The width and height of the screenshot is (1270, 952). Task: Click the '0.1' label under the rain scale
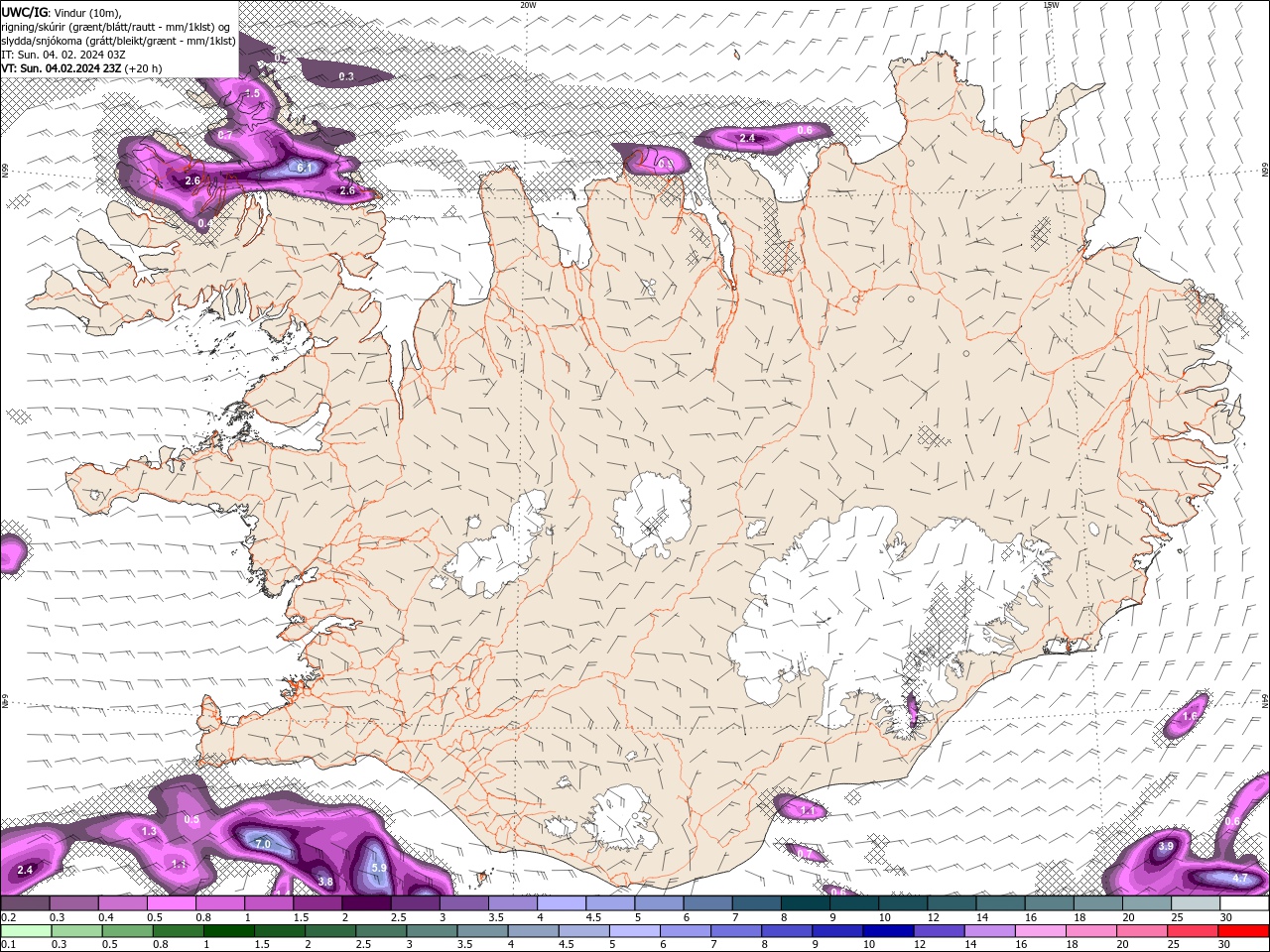click(x=7, y=945)
